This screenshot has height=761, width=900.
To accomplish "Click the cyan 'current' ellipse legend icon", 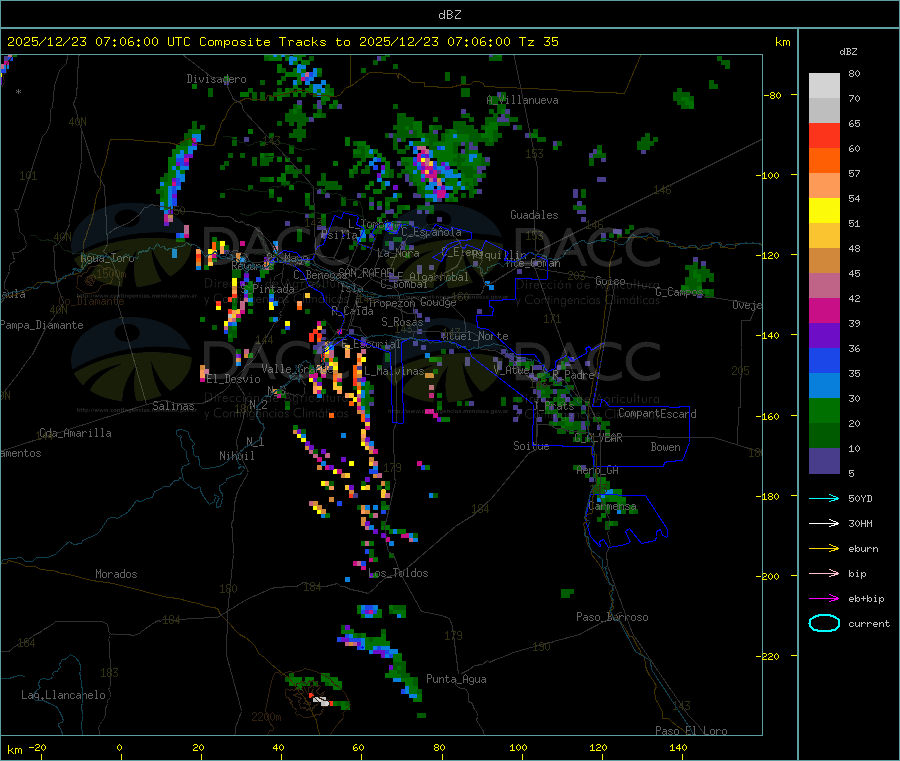I will point(824,623).
